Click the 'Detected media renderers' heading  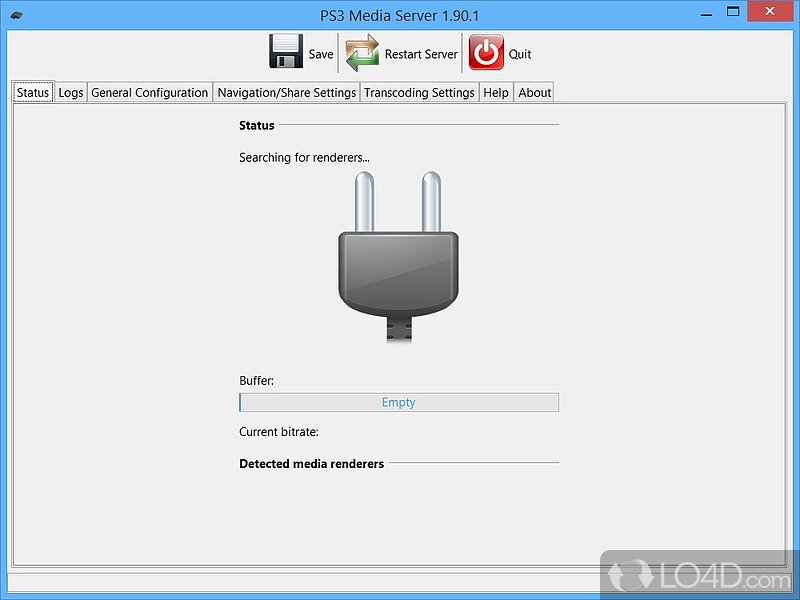coord(311,464)
